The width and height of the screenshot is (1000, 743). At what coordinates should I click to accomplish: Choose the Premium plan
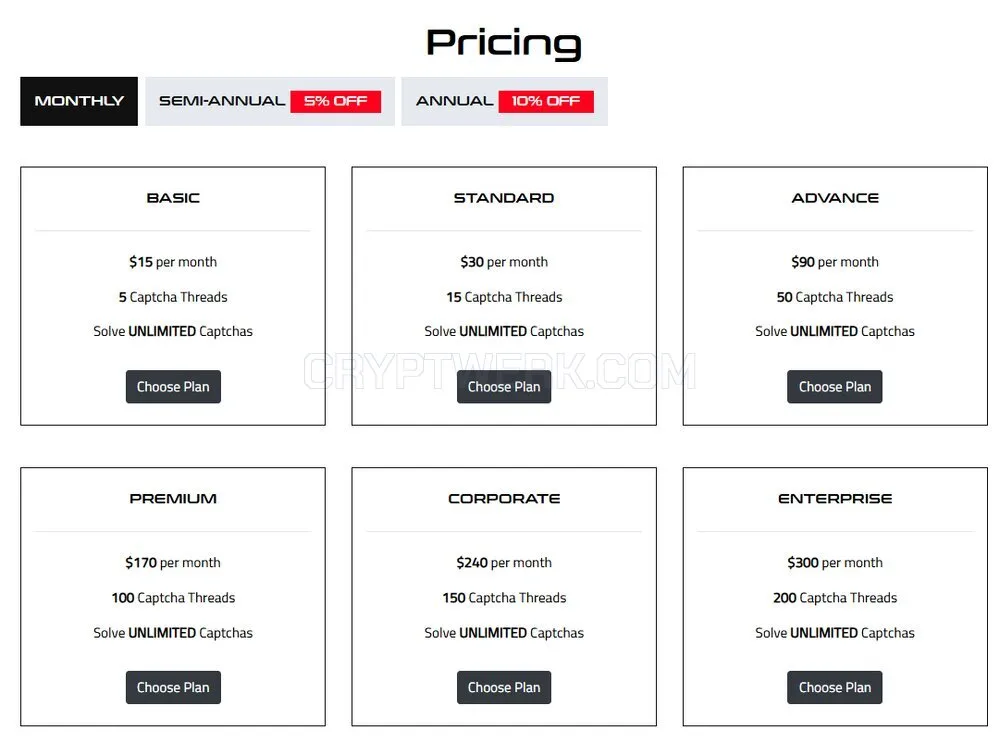coord(173,688)
